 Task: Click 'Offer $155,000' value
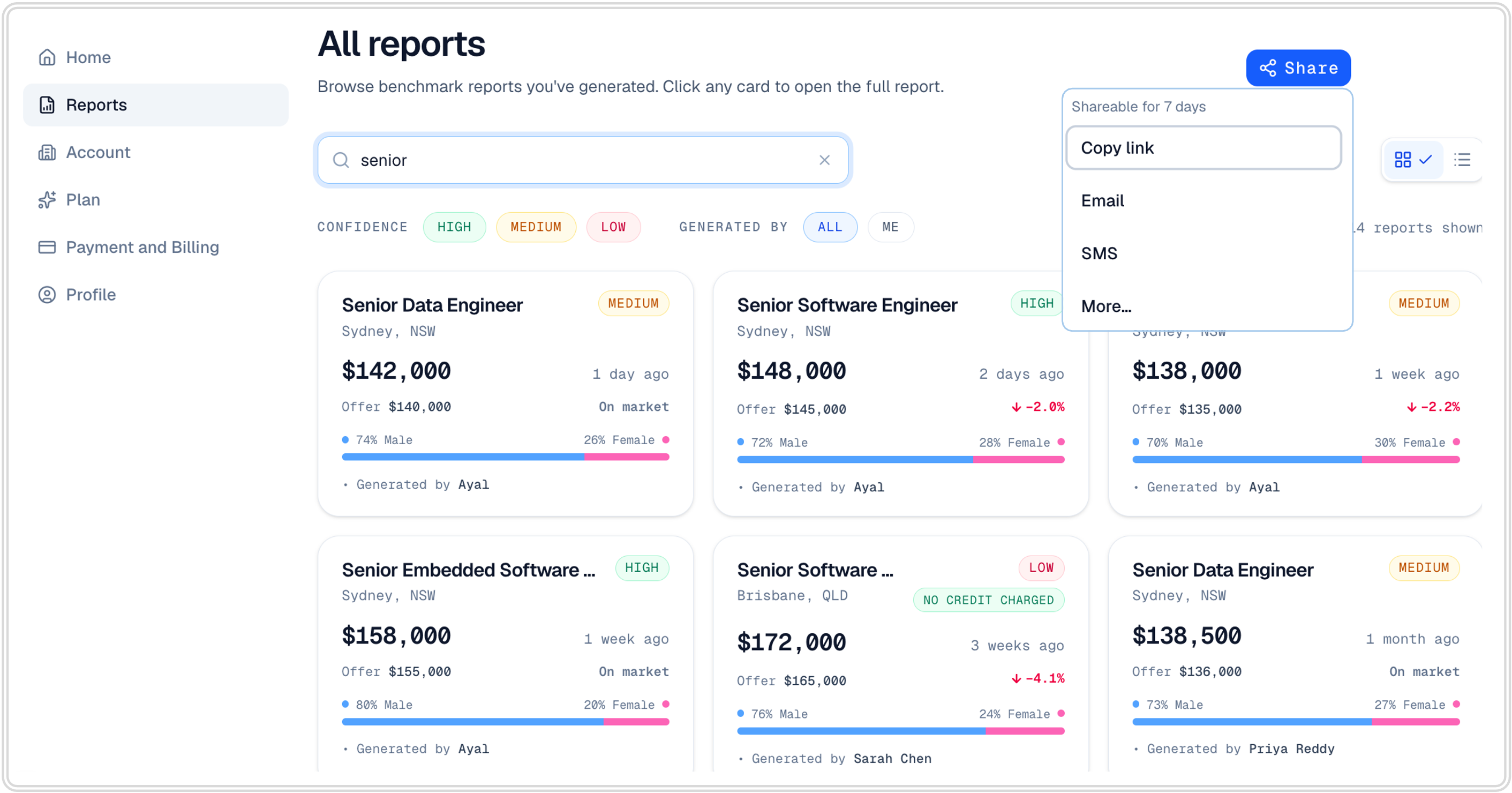[396, 671]
